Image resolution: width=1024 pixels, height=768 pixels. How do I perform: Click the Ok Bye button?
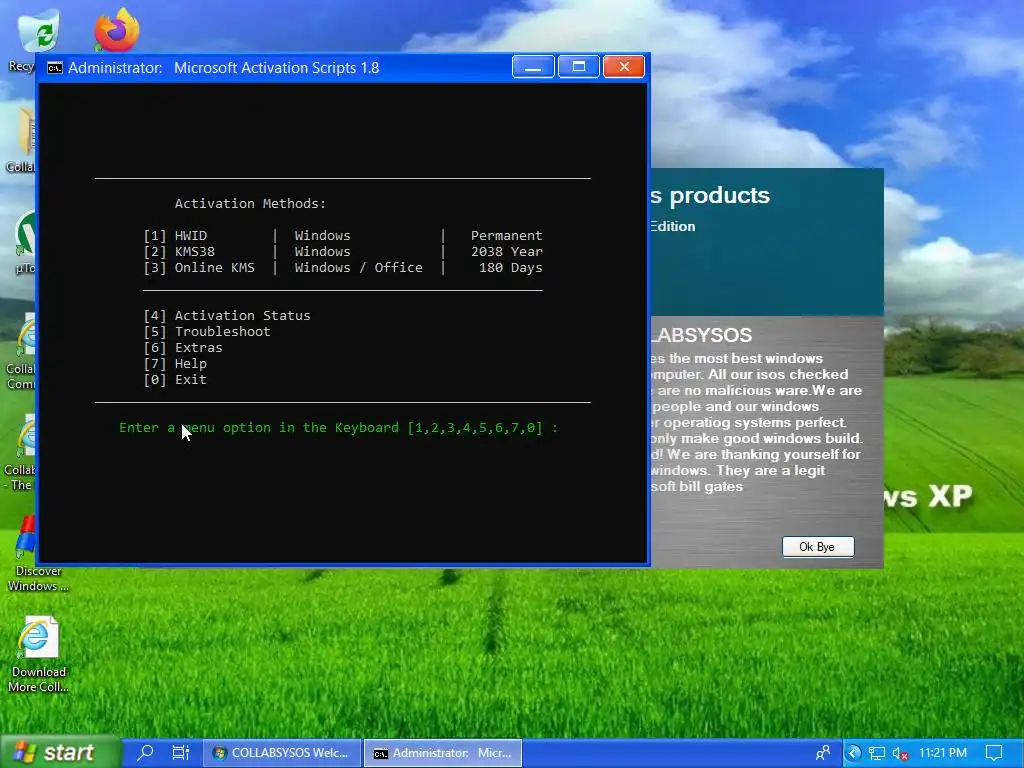pos(818,547)
